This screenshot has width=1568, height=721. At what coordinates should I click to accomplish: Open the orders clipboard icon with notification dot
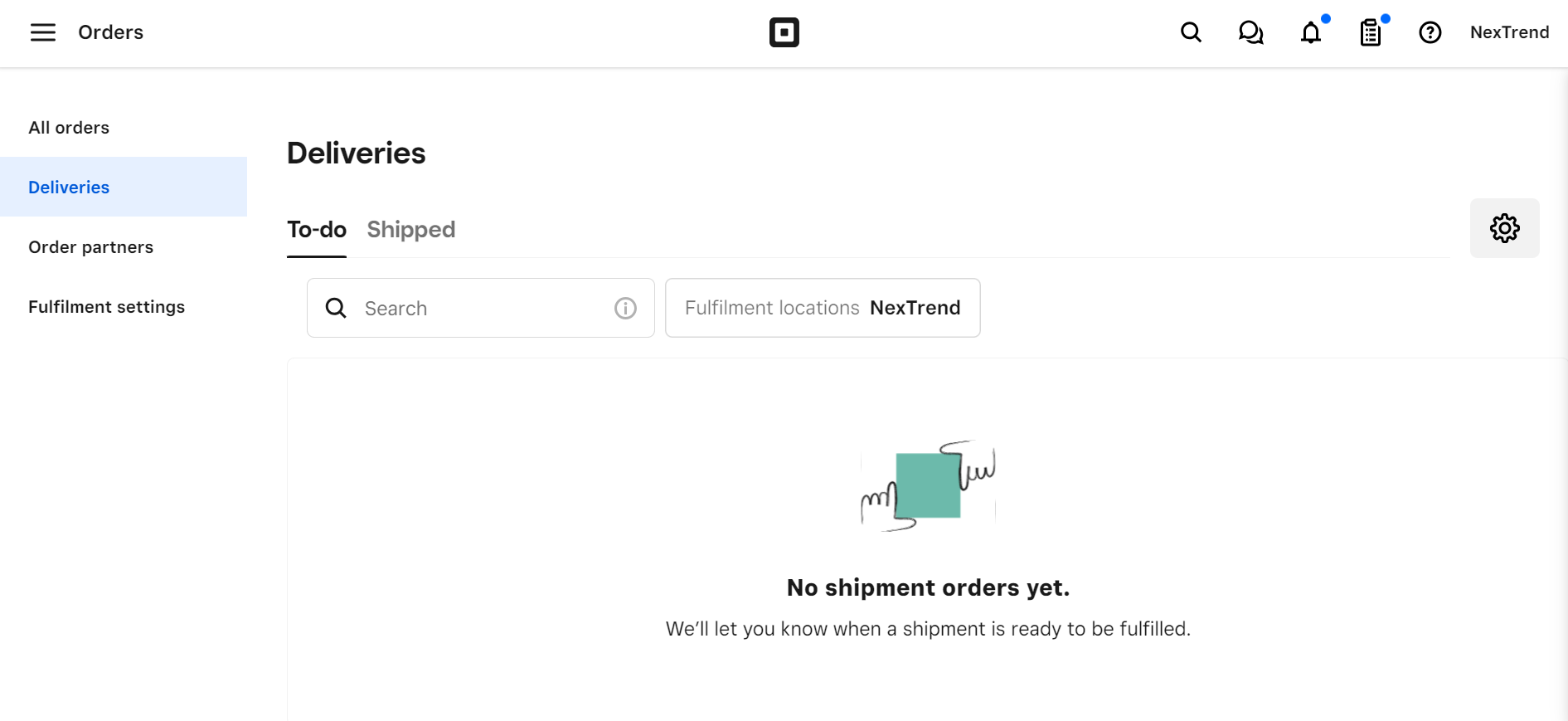point(1370,33)
